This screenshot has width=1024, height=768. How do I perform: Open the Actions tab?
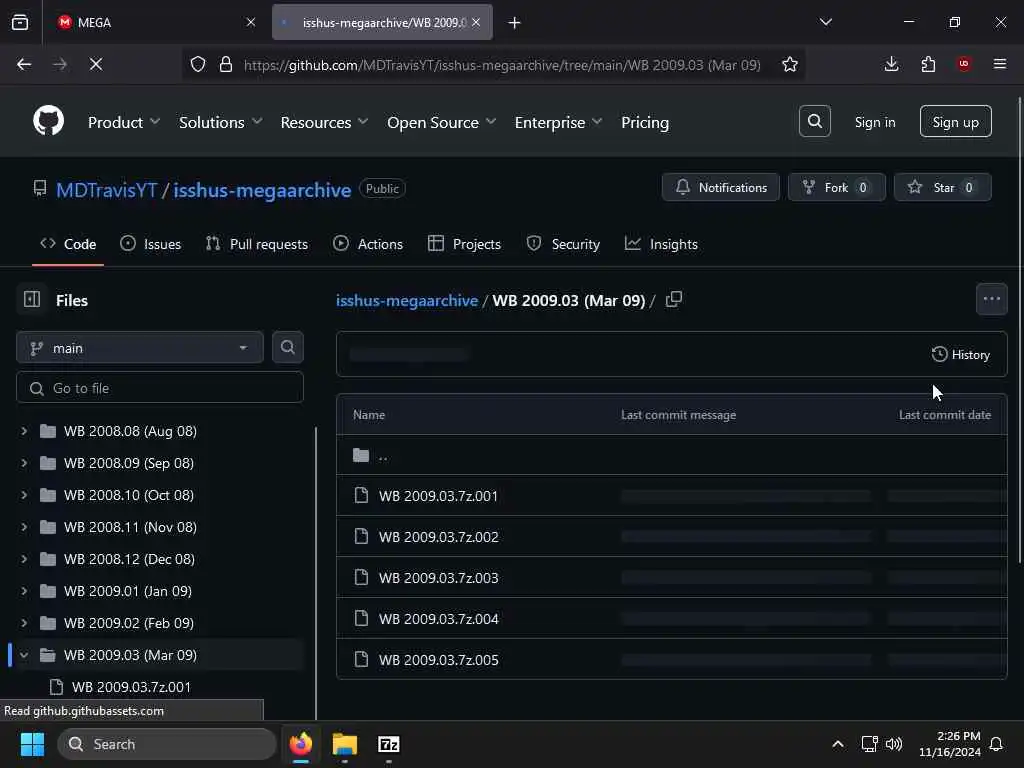(368, 244)
